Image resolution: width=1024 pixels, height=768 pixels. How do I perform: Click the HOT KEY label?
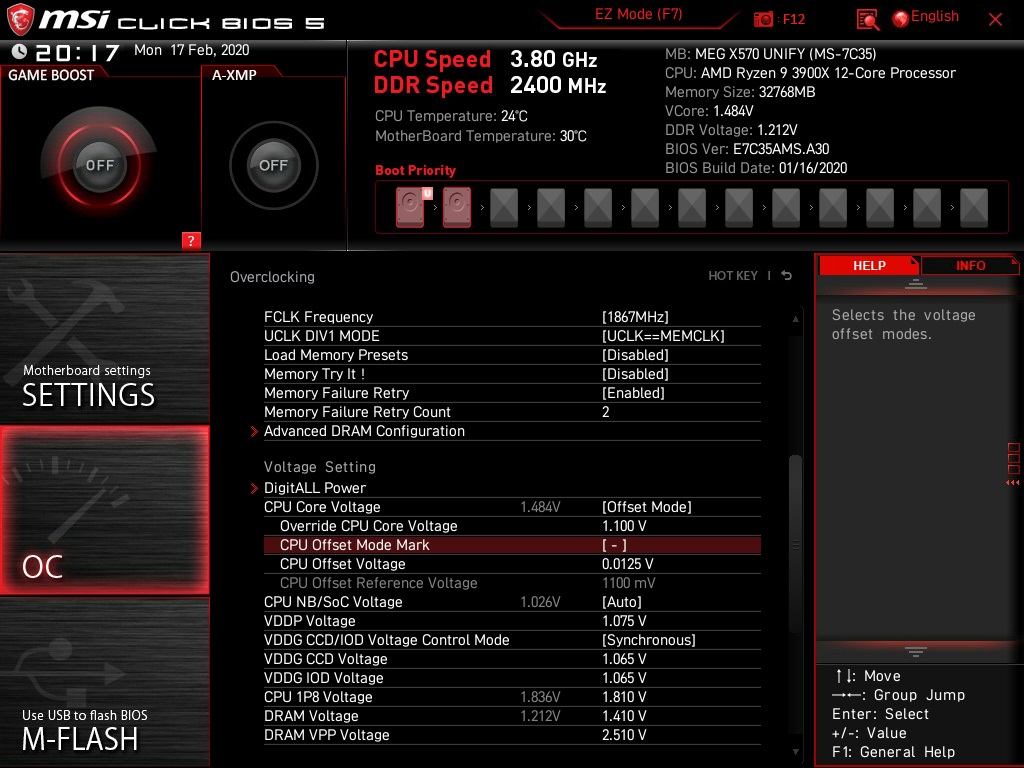(733, 276)
